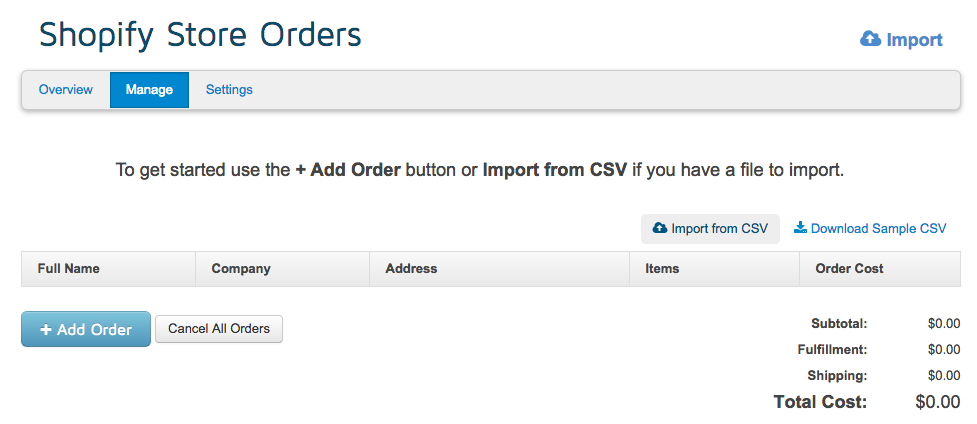Click the download arrow icon before Download Sample CSV
The width and height of the screenshot is (977, 424).
point(800,228)
